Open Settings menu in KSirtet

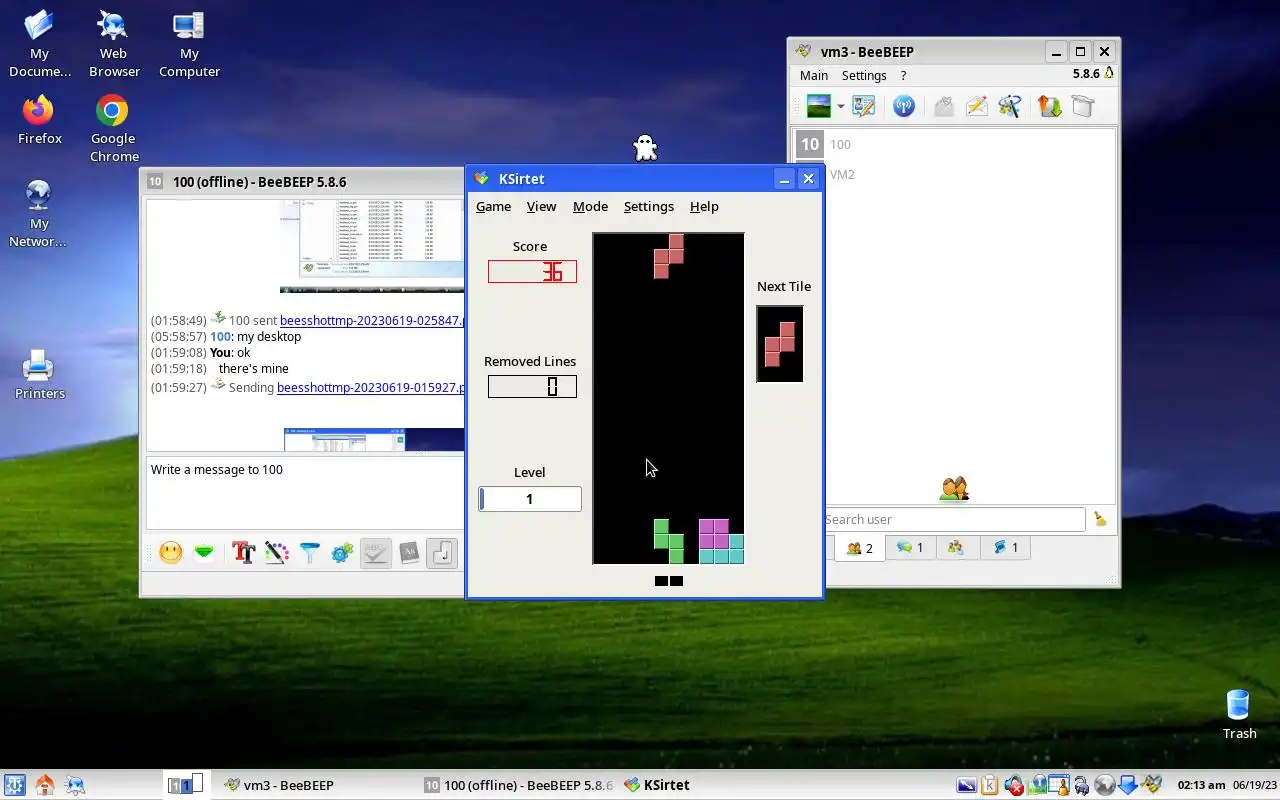coord(649,206)
